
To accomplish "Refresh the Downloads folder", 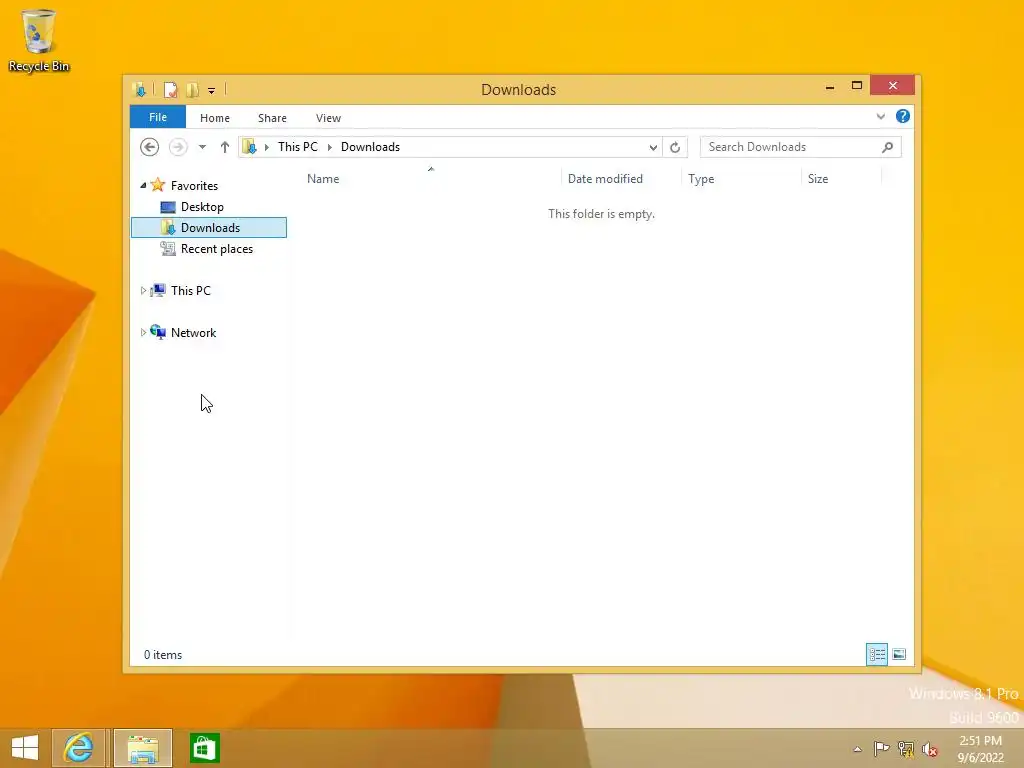I will [675, 148].
